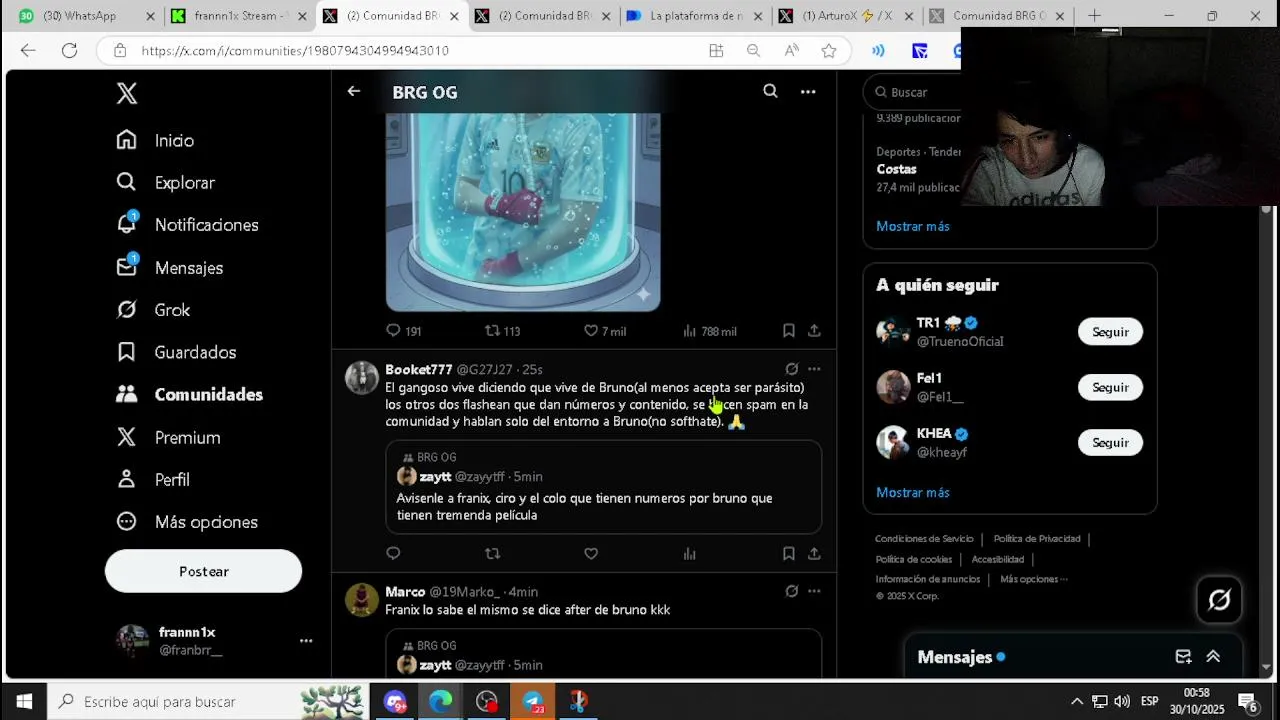Image resolution: width=1280 pixels, height=720 pixels.
Task: Follow KHEA account
Action: pos(1110,442)
